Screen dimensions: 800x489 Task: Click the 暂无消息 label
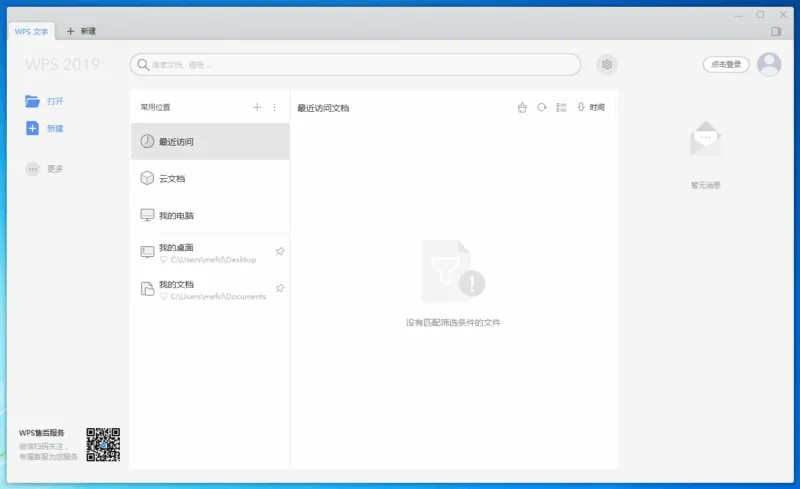[706, 185]
